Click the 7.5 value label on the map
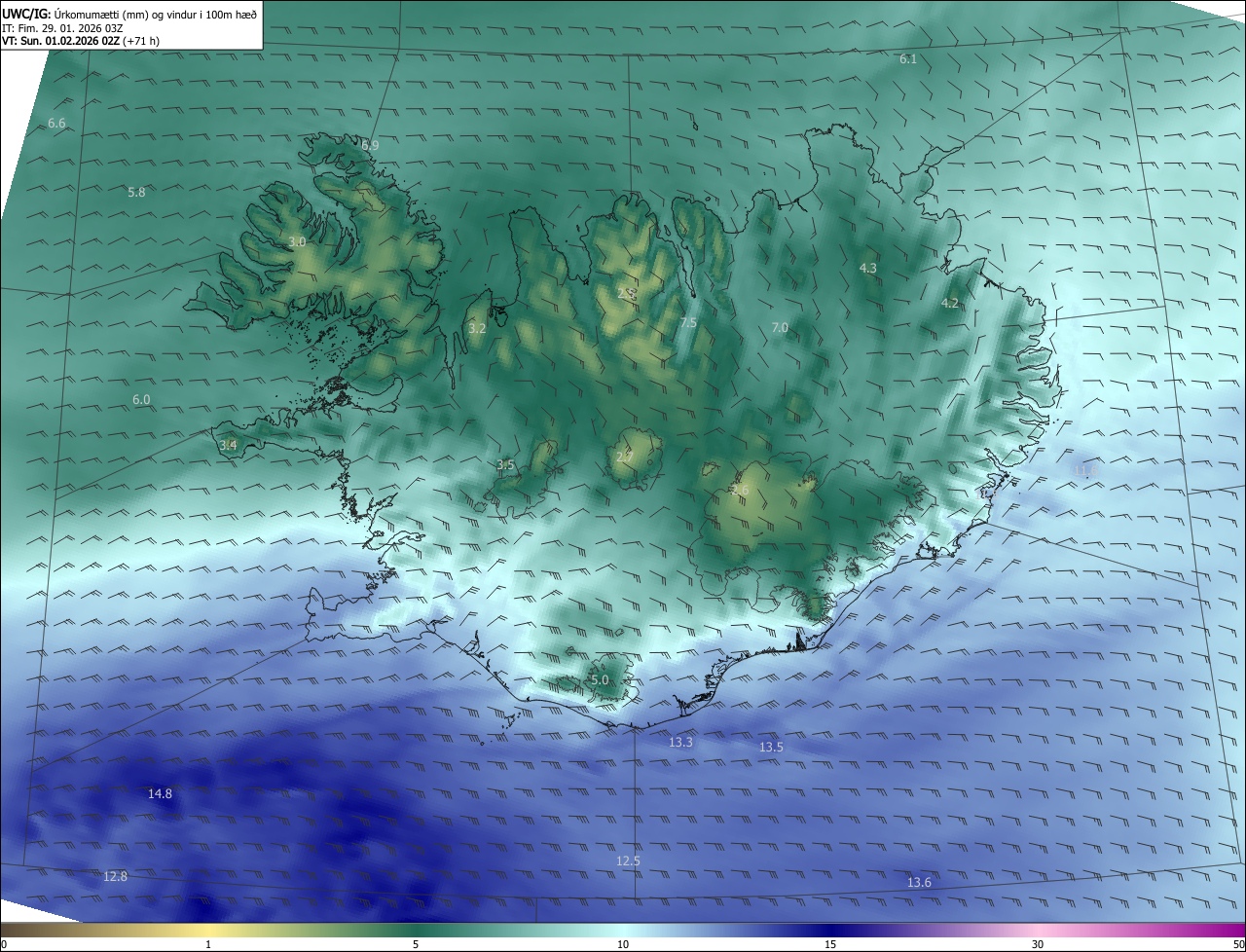 click(x=688, y=323)
